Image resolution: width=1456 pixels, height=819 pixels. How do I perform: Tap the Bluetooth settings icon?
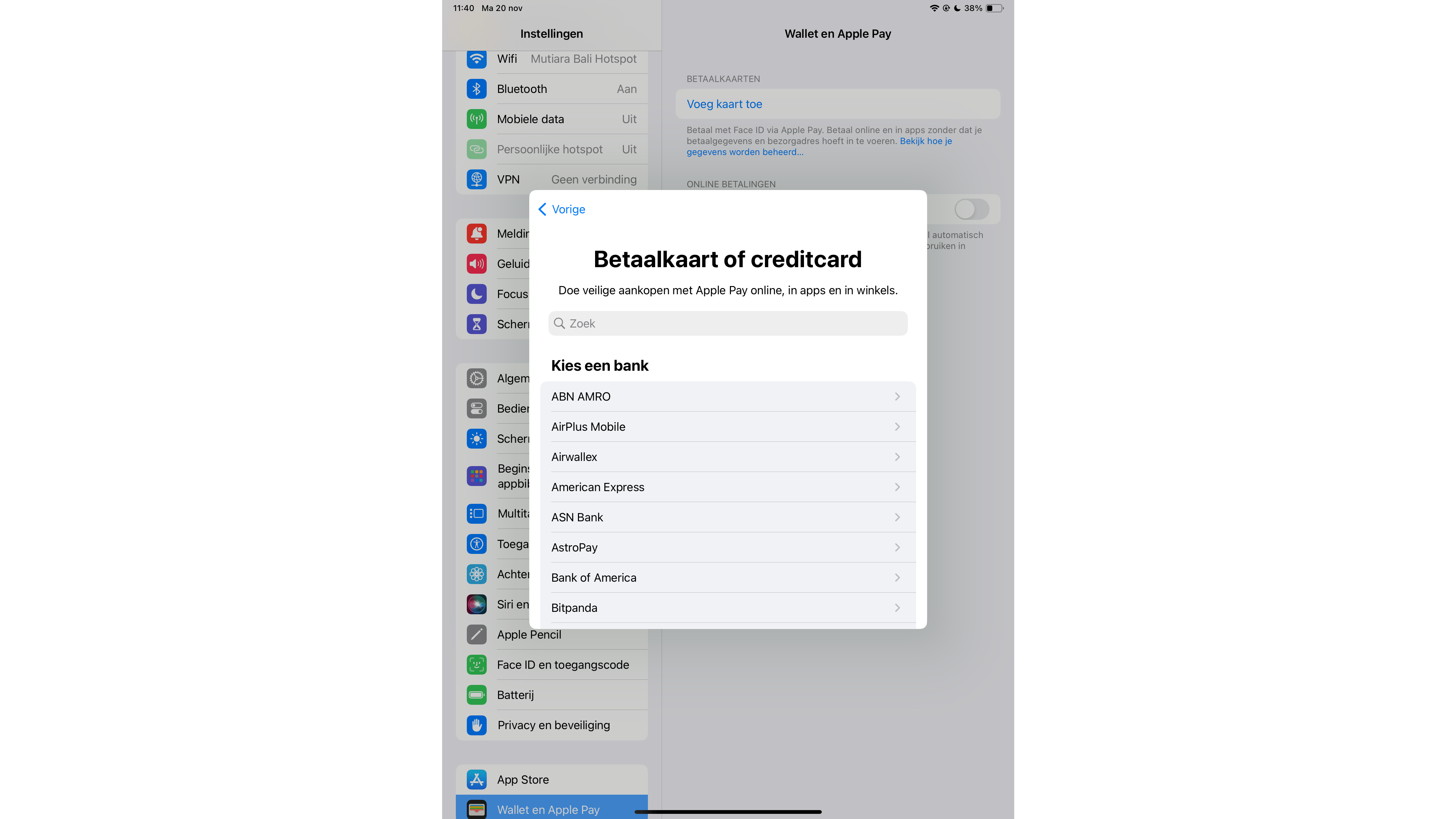(x=476, y=89)
